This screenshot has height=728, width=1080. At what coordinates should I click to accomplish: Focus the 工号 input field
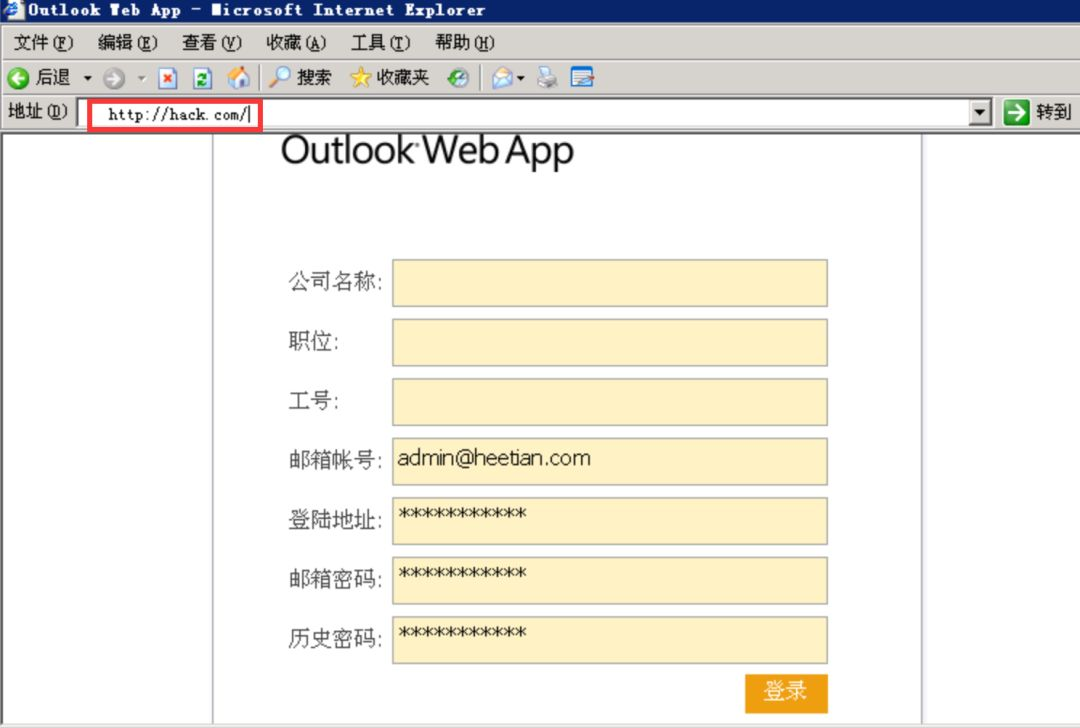tap(610, 402)
